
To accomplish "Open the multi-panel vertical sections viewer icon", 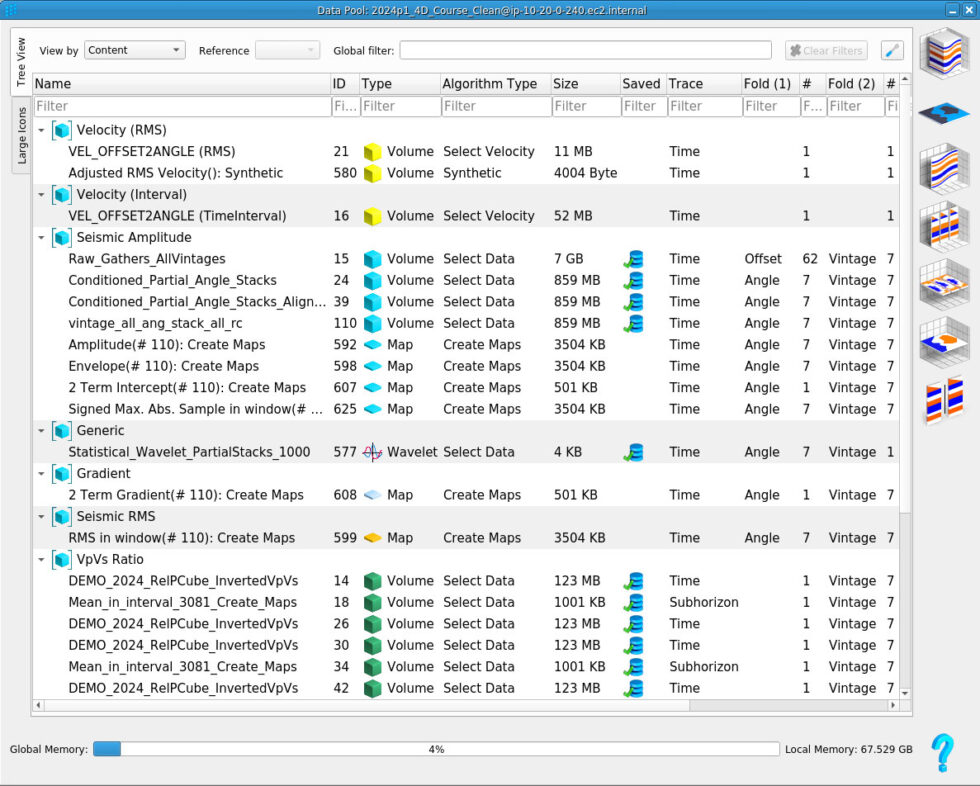I will click(x=944, y=225).
